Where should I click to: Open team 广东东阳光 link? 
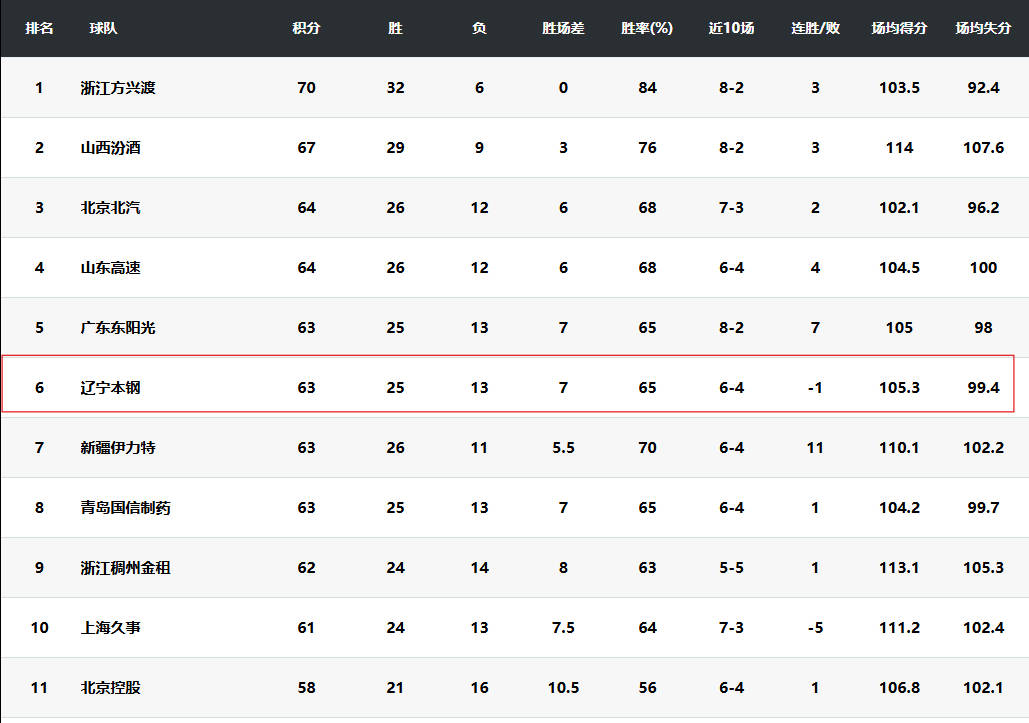118,327
